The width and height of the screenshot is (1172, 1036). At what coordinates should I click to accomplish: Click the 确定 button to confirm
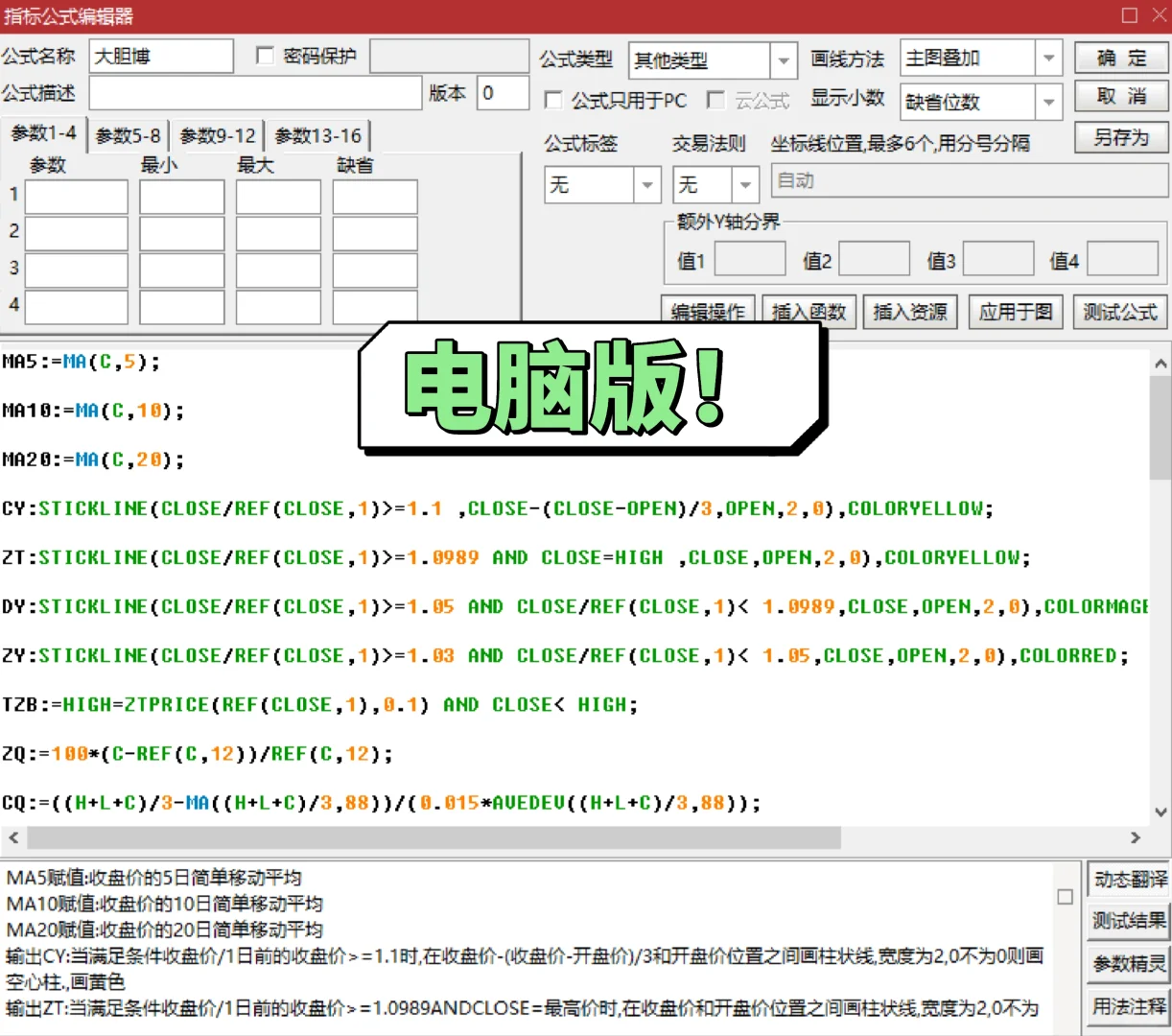coord(1120,58)
